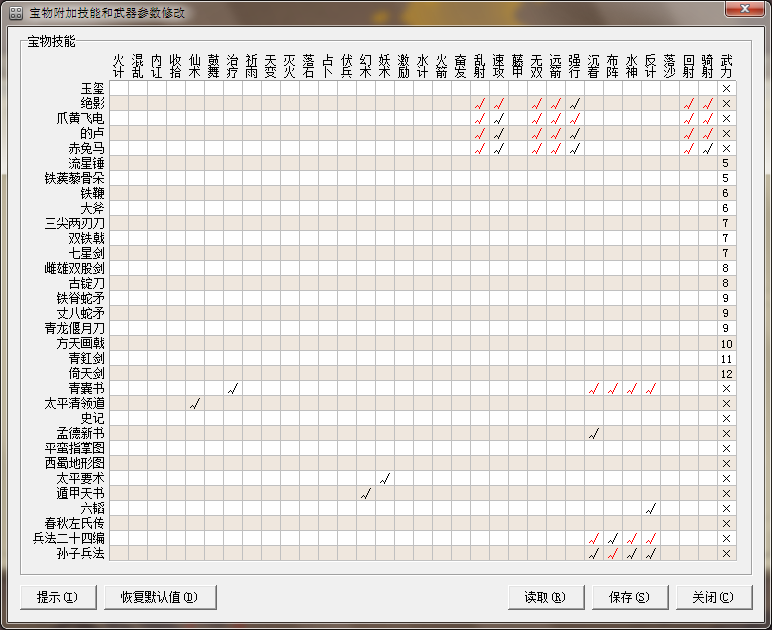Image resolution: width=772 pixels, height=630 pixels.
Task: Open the 提示(T) hint button
Action: pyautogui.click(x=57, y=597)
